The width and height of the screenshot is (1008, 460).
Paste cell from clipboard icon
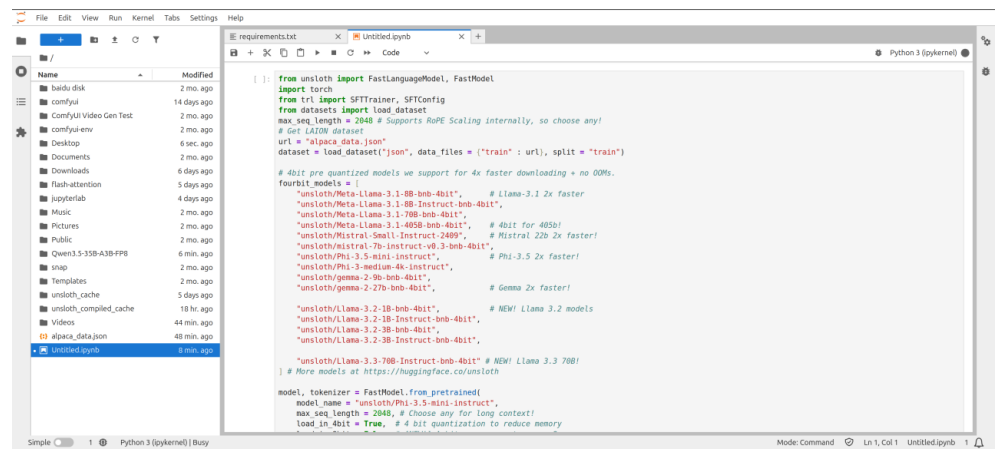pos(300,53)
